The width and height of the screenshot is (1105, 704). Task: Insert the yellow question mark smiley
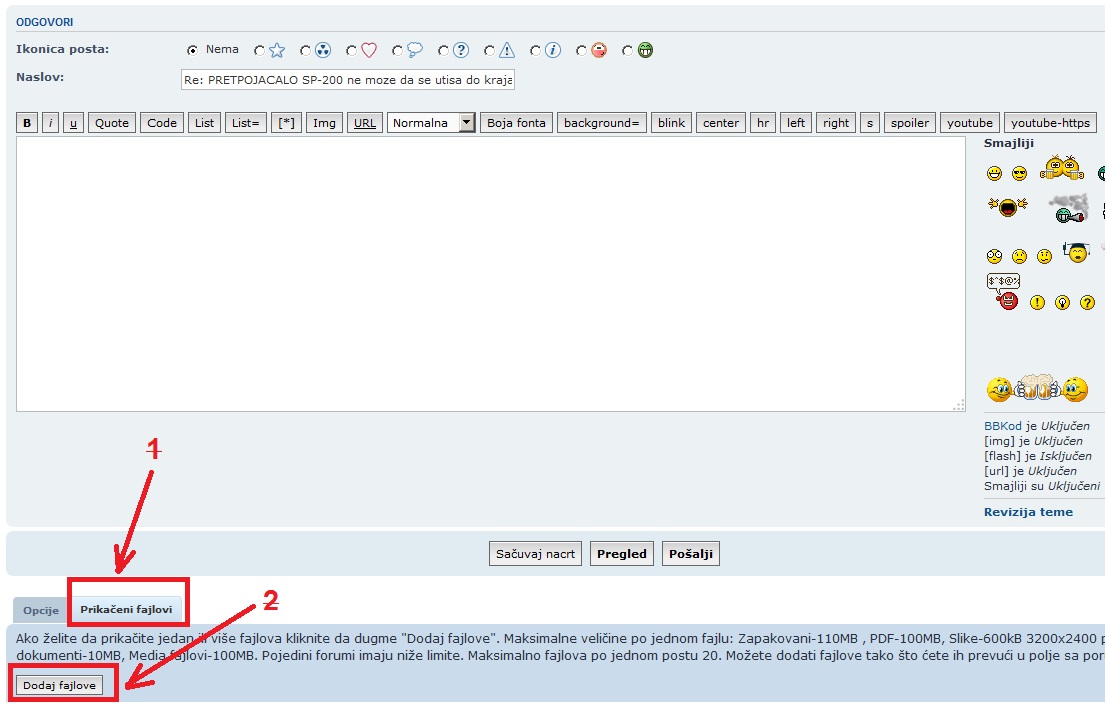coord(1087,302)
